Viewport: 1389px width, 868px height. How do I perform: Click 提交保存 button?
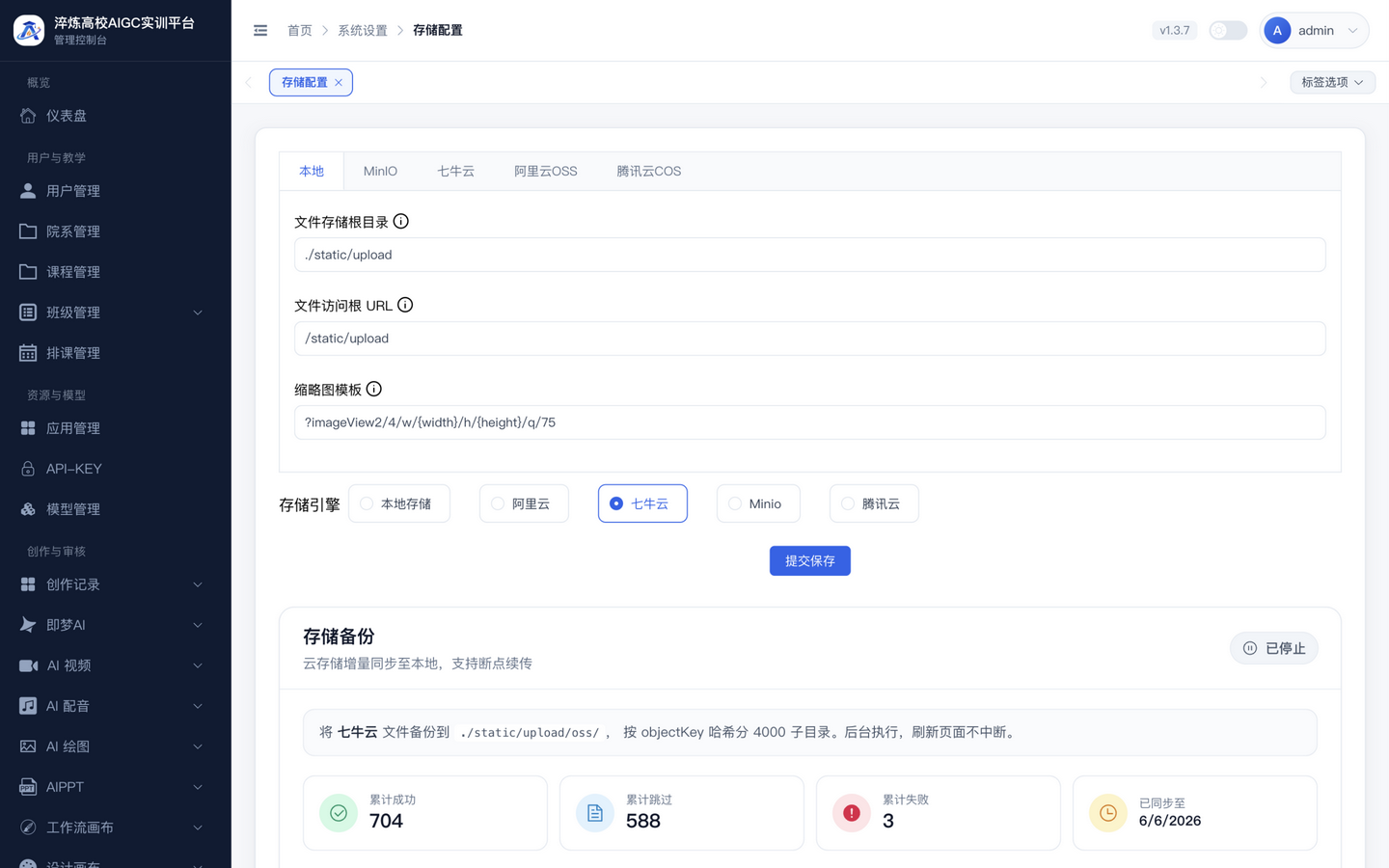810,560
